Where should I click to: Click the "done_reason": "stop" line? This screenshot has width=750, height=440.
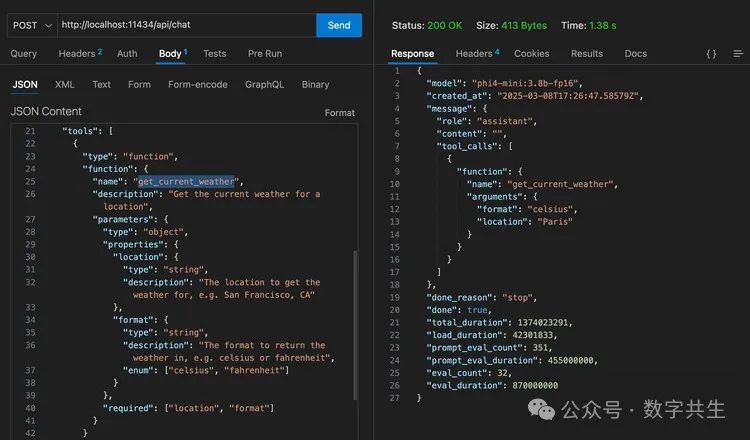(x=481, y=297)
